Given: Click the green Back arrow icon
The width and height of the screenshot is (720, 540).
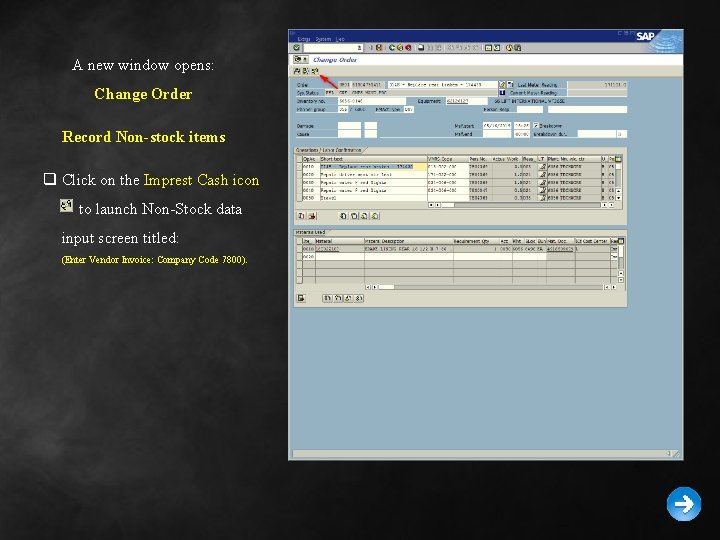Looking at the screenshot, I should (392, 48).
